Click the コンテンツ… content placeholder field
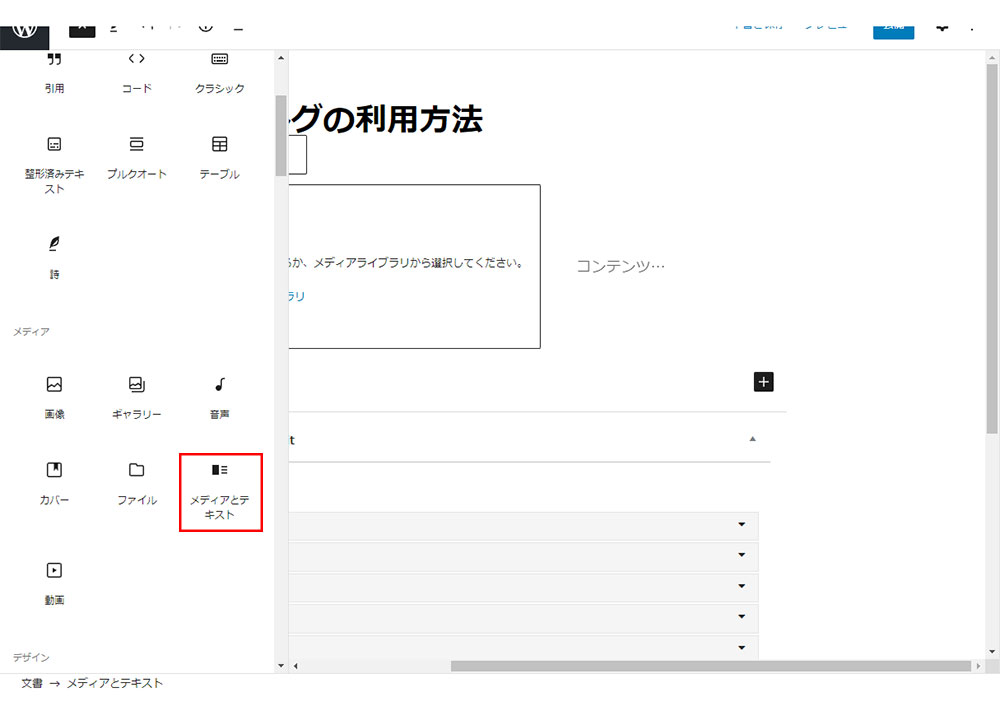The height and width of the screenshot is (720, 1000). click(620, 266)
